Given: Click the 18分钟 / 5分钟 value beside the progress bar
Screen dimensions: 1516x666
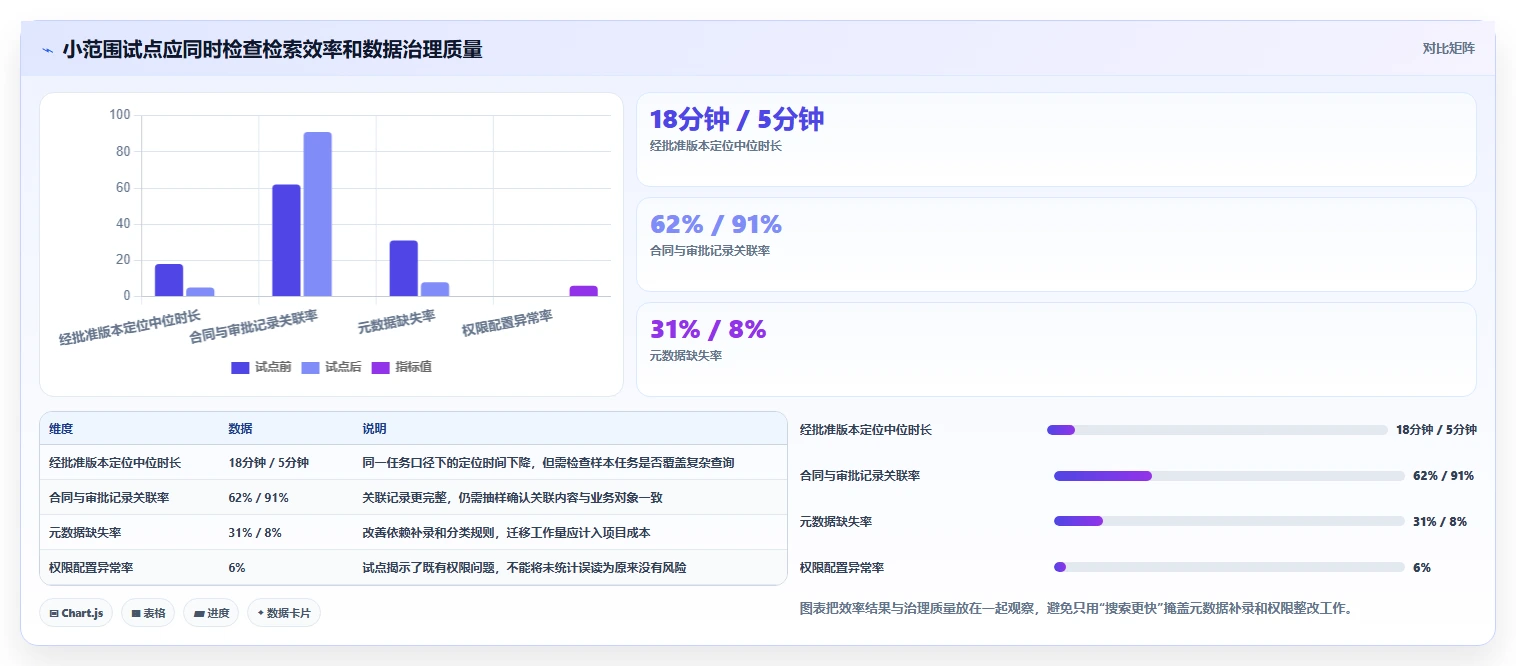Looking at the screenshot, I should coord(1436,430).
